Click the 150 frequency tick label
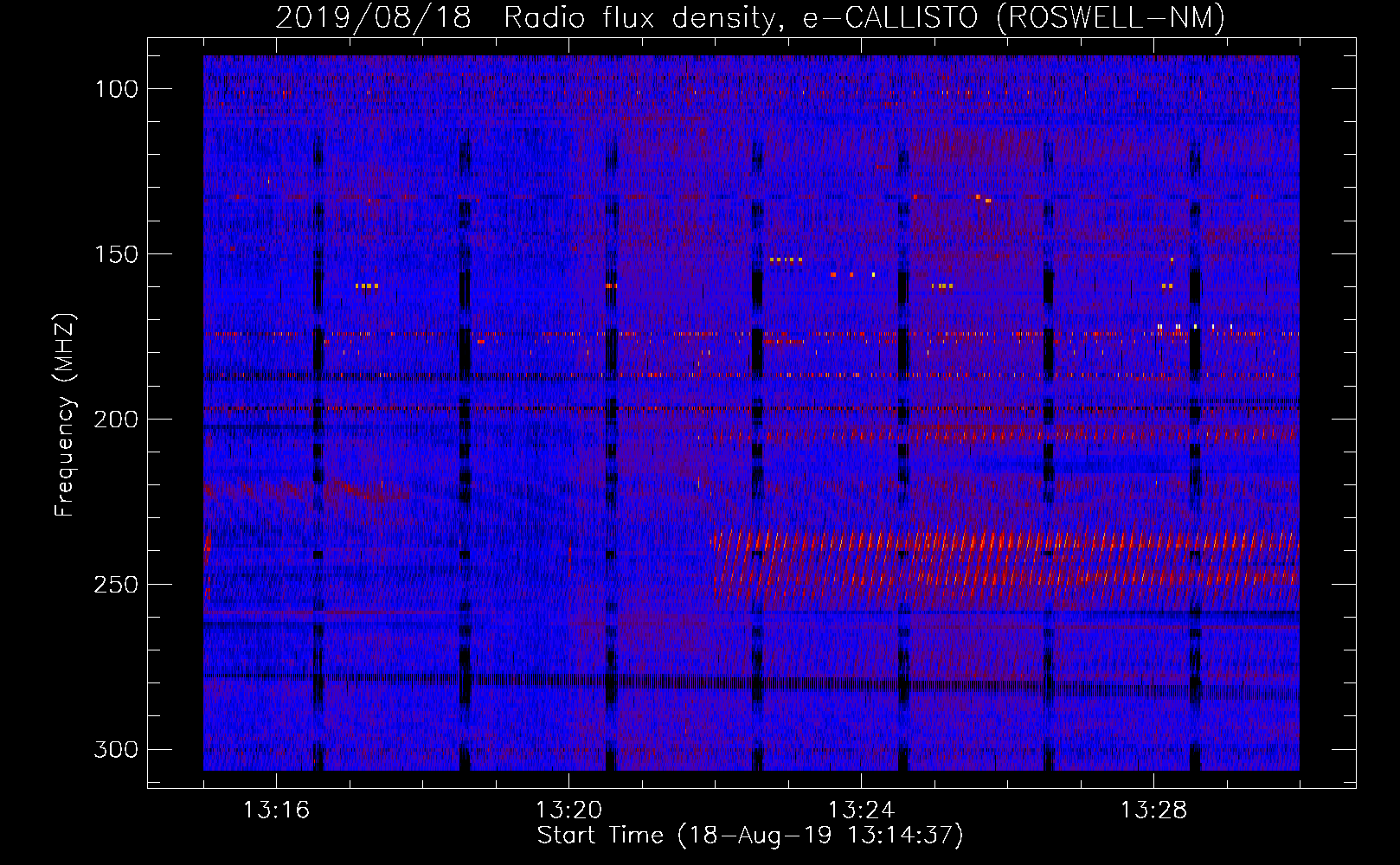Screen dimensions: 1400x865 (117, 254)
